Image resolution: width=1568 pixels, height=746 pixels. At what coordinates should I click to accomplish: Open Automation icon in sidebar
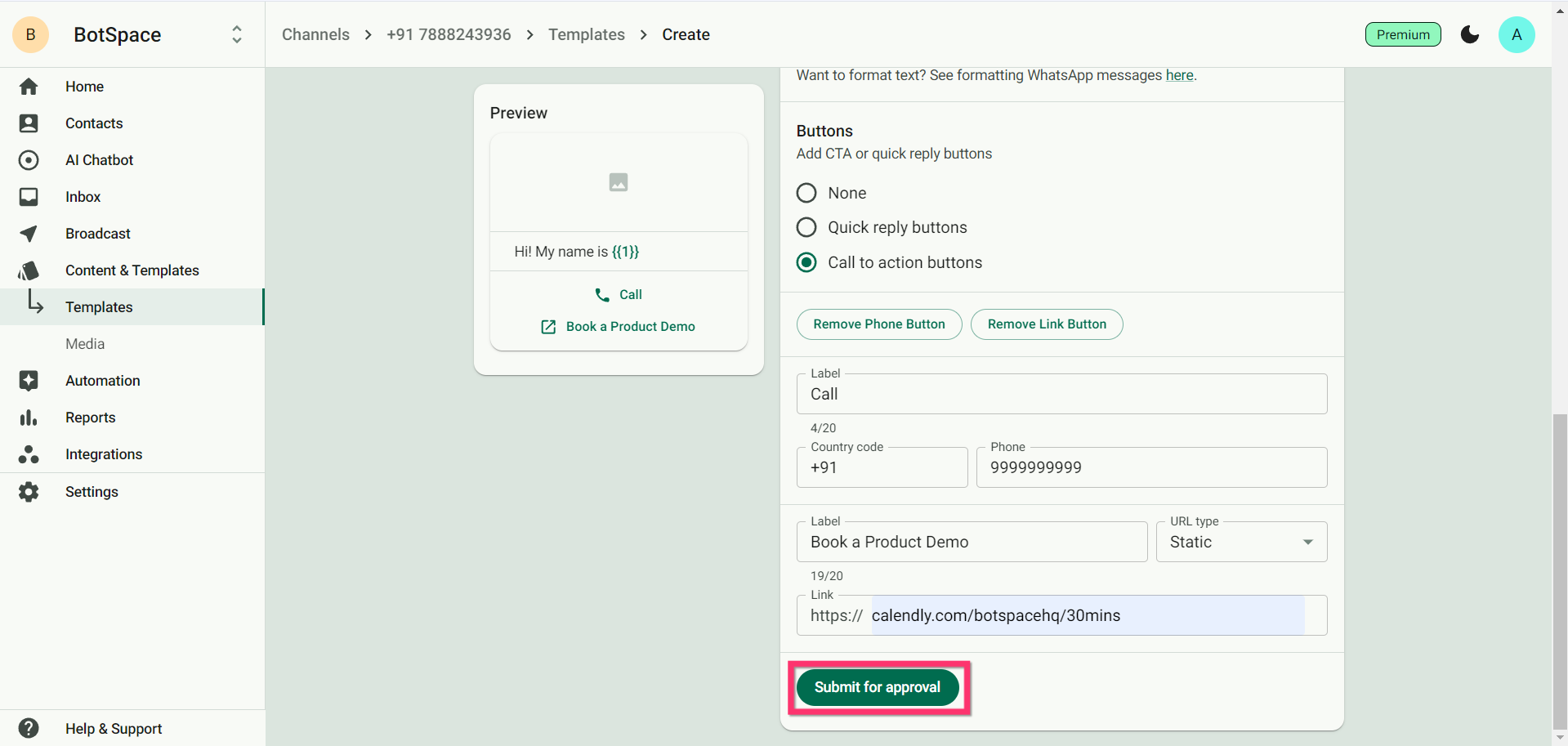click(x=29, y=381)
